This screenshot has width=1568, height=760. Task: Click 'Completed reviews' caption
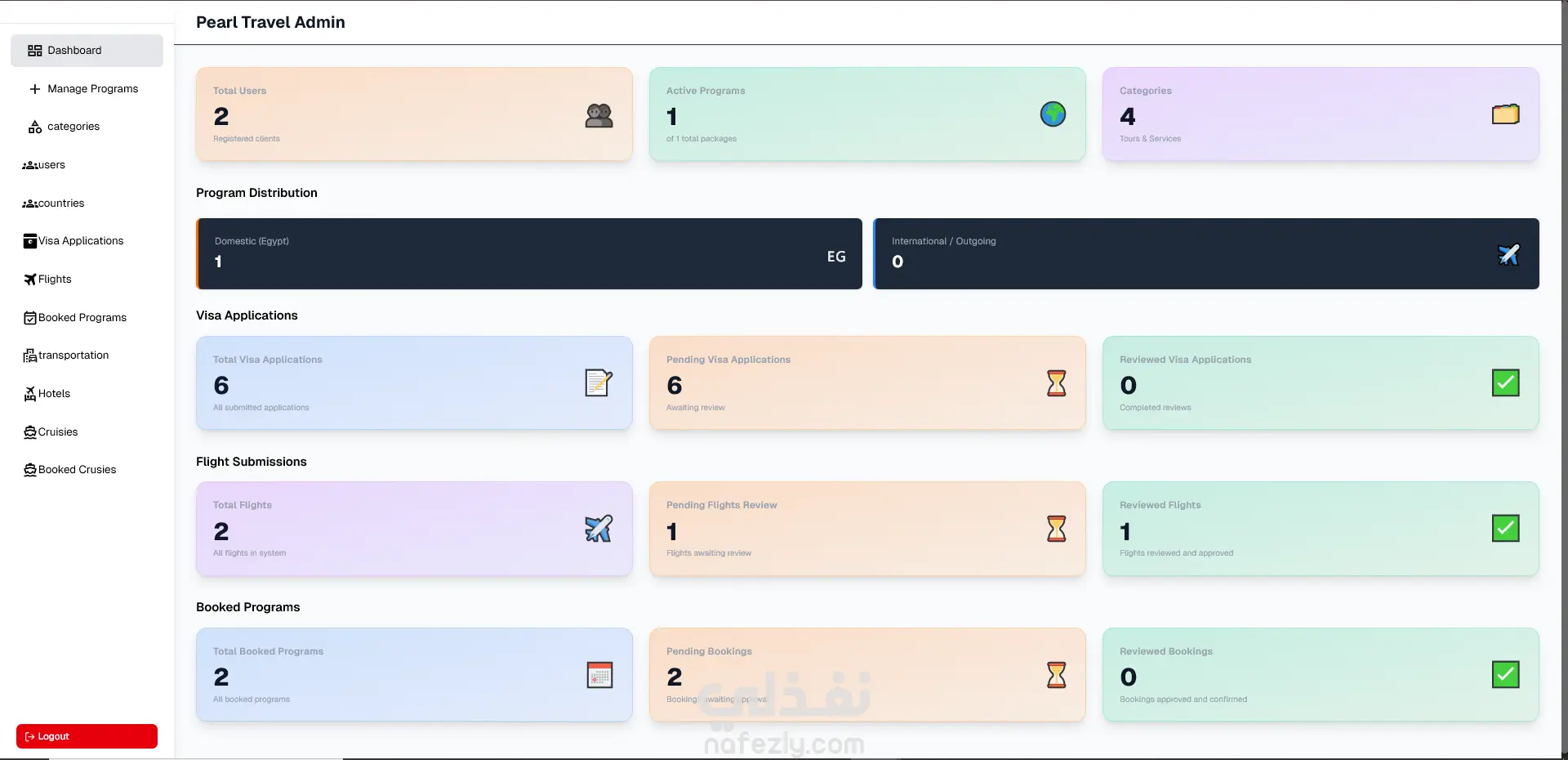point(1156,408)
